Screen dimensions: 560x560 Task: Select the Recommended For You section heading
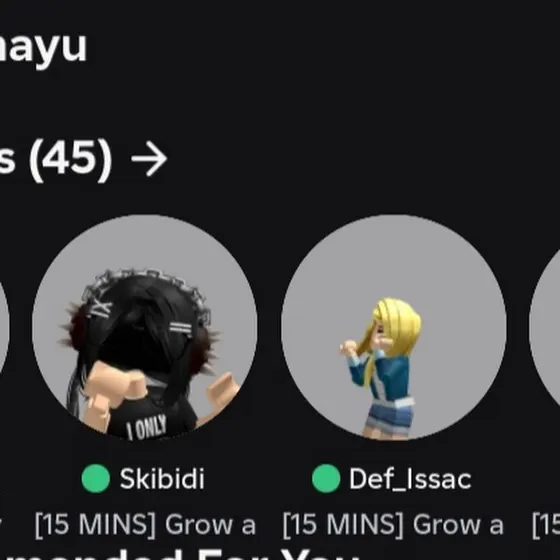point(179,556)
